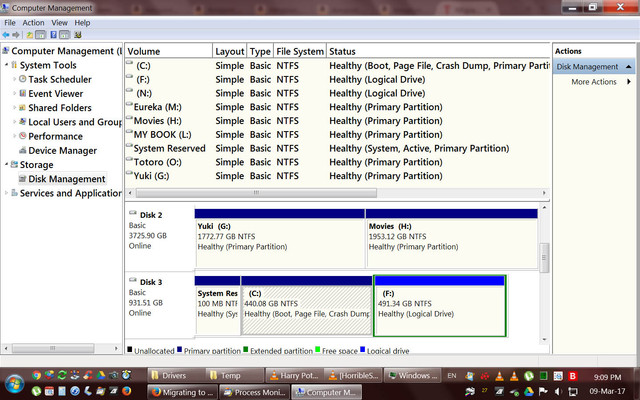The height and width of the screenshot is (400, 640).
Task: Sort by the Status column header
Action: tap(439, 51)
